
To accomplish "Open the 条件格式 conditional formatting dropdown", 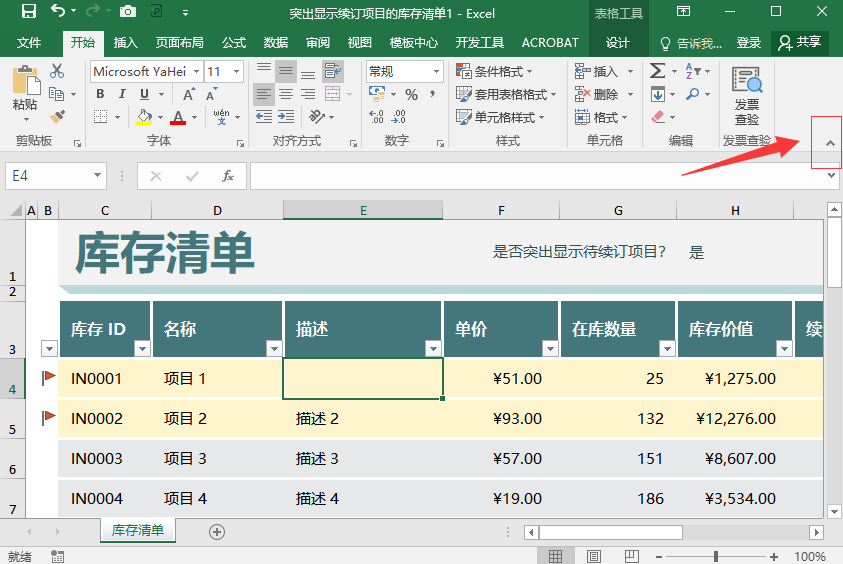I will point(494,71).
